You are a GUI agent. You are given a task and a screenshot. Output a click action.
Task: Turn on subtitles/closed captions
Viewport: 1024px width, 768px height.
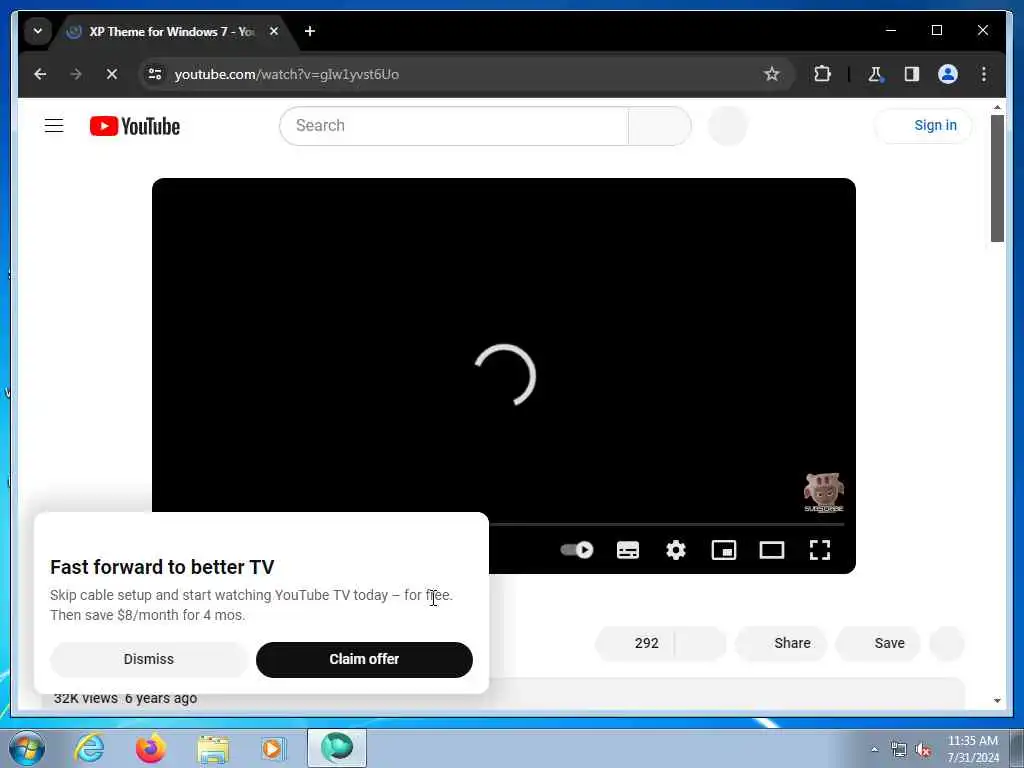click(x=628, y=550)
